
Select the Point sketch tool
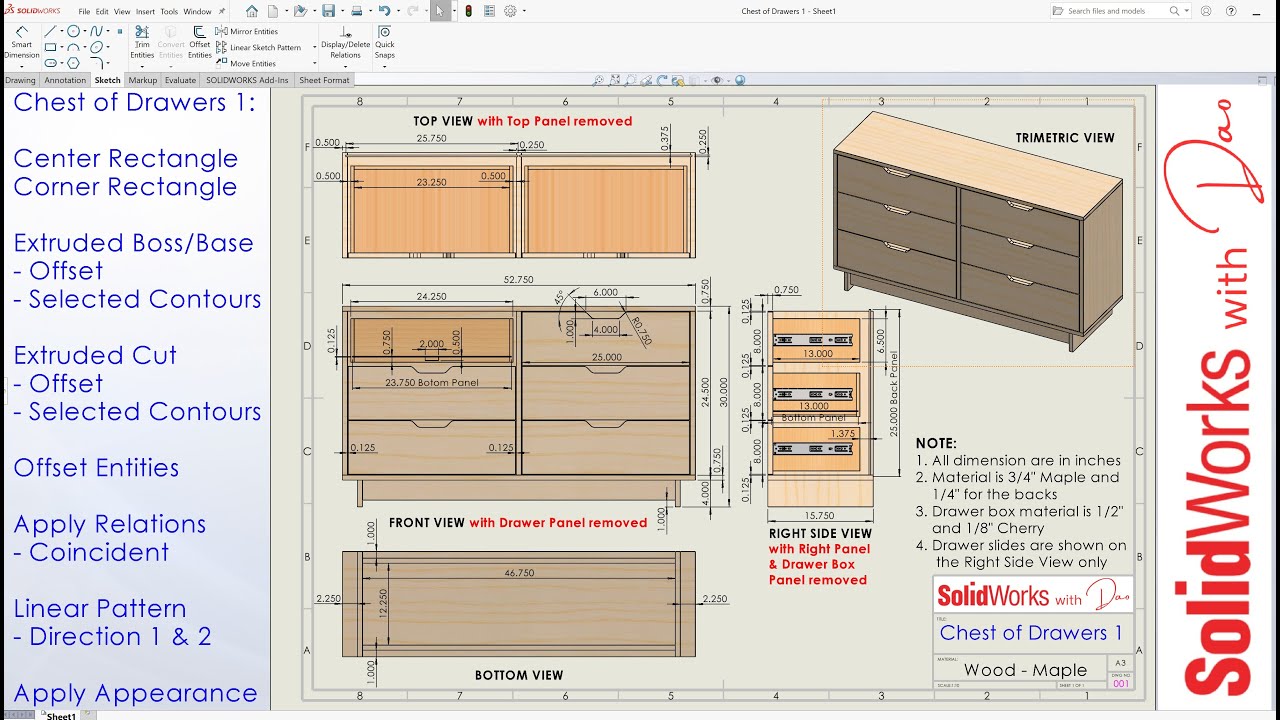point(120,31)
